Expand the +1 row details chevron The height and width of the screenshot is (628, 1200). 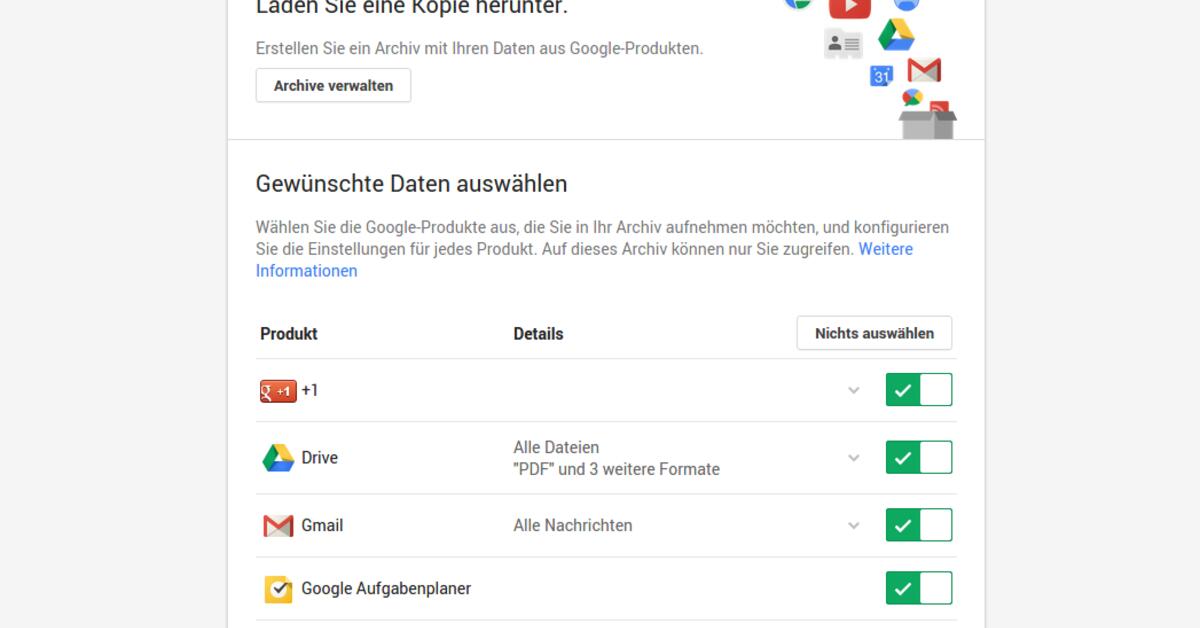pos(854,391)
